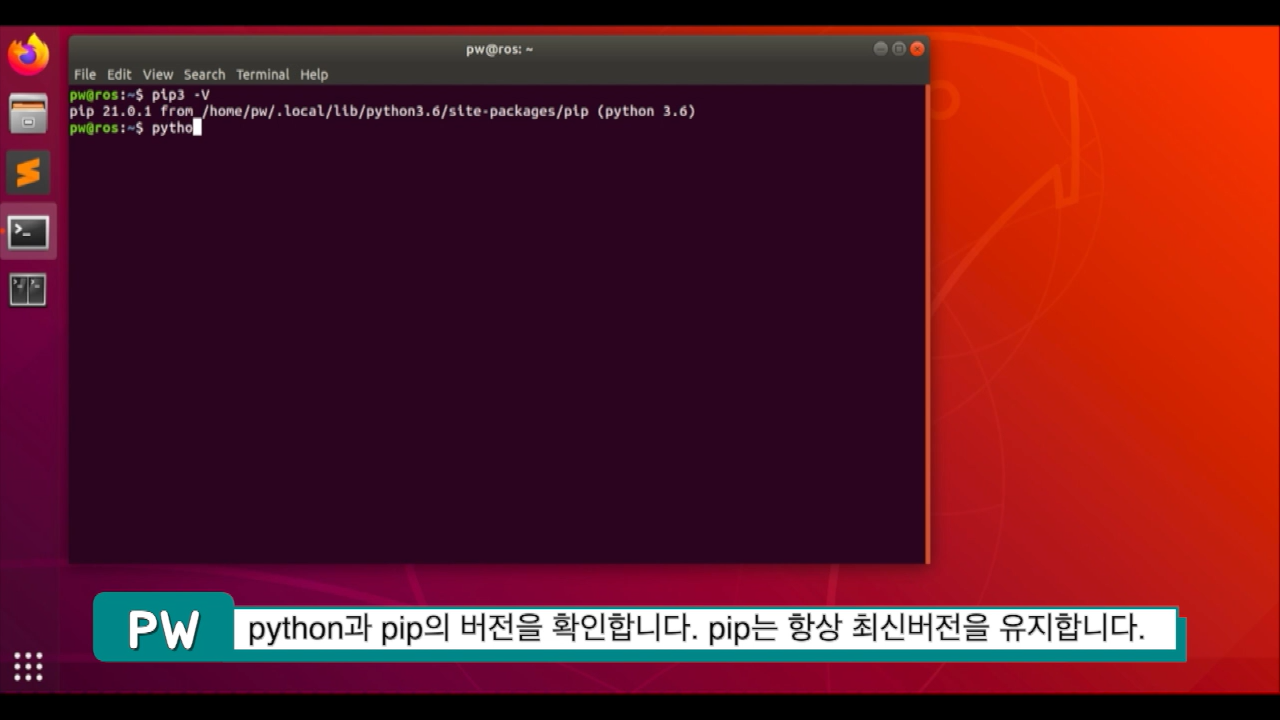Click the terminal scrollbar on right edge

(927, 323)
